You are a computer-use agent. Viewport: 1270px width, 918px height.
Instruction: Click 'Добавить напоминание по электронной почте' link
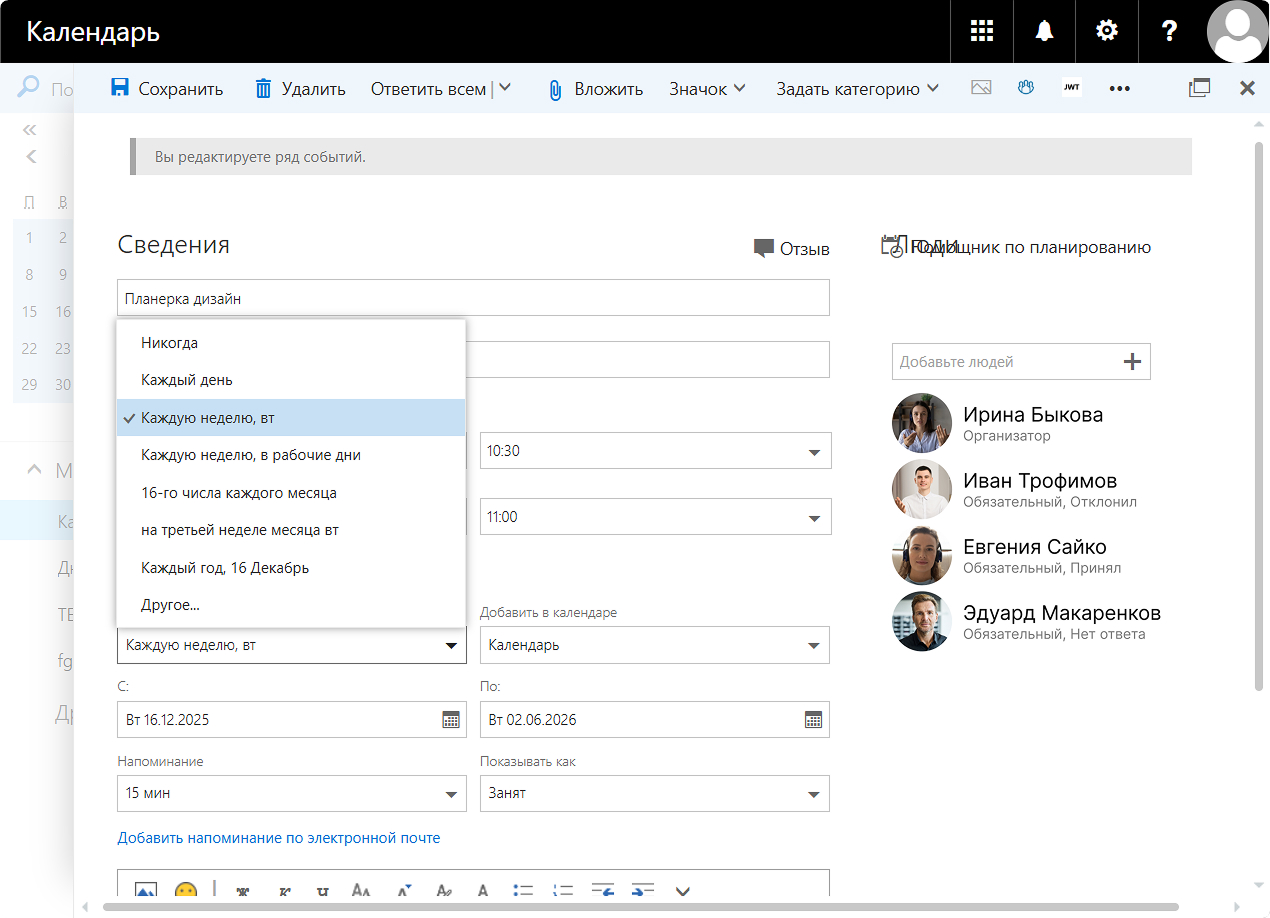[278, 838]
